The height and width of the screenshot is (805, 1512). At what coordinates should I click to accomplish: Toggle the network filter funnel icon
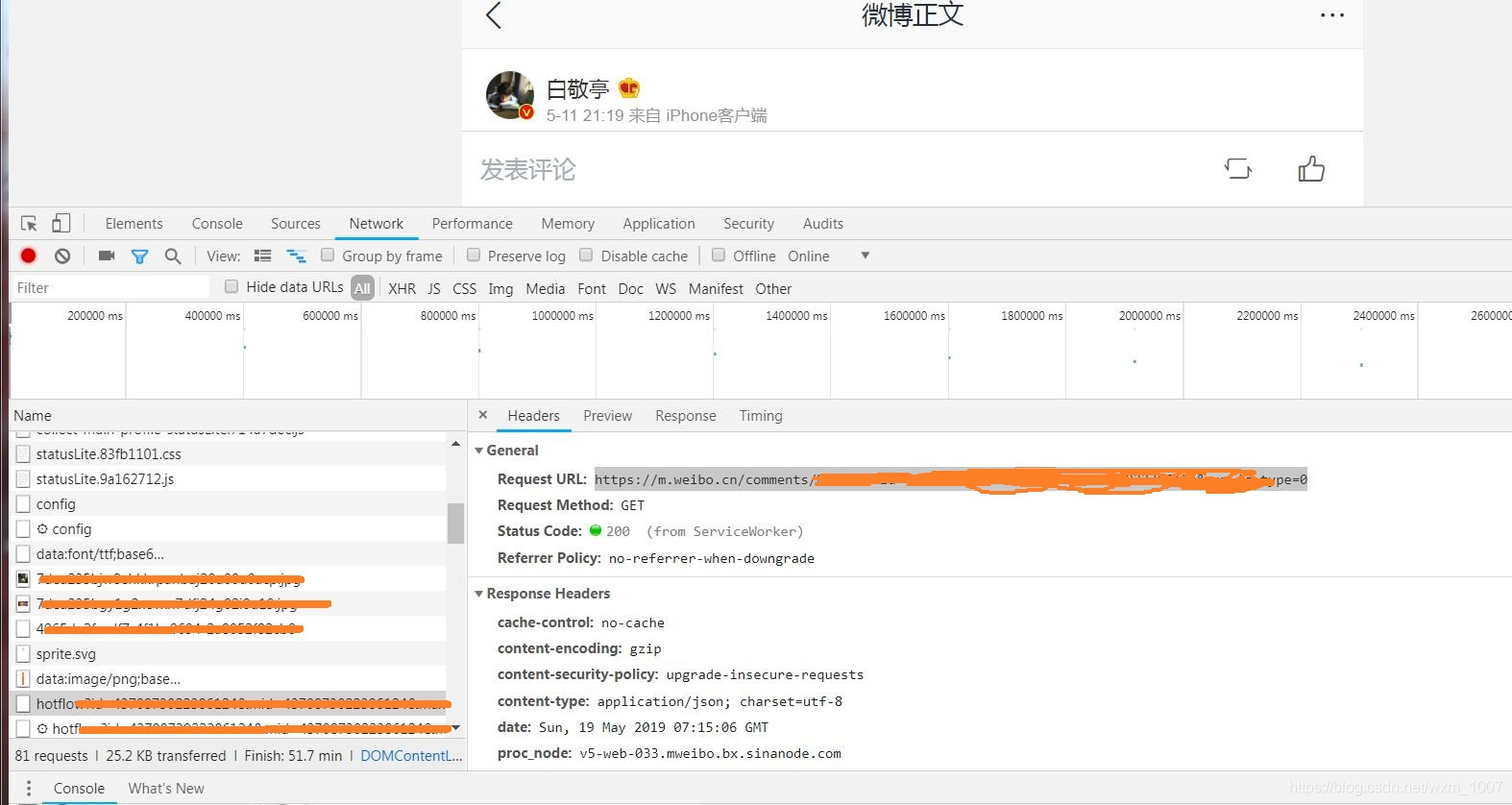pyautogui.click(x=139, y=256)
